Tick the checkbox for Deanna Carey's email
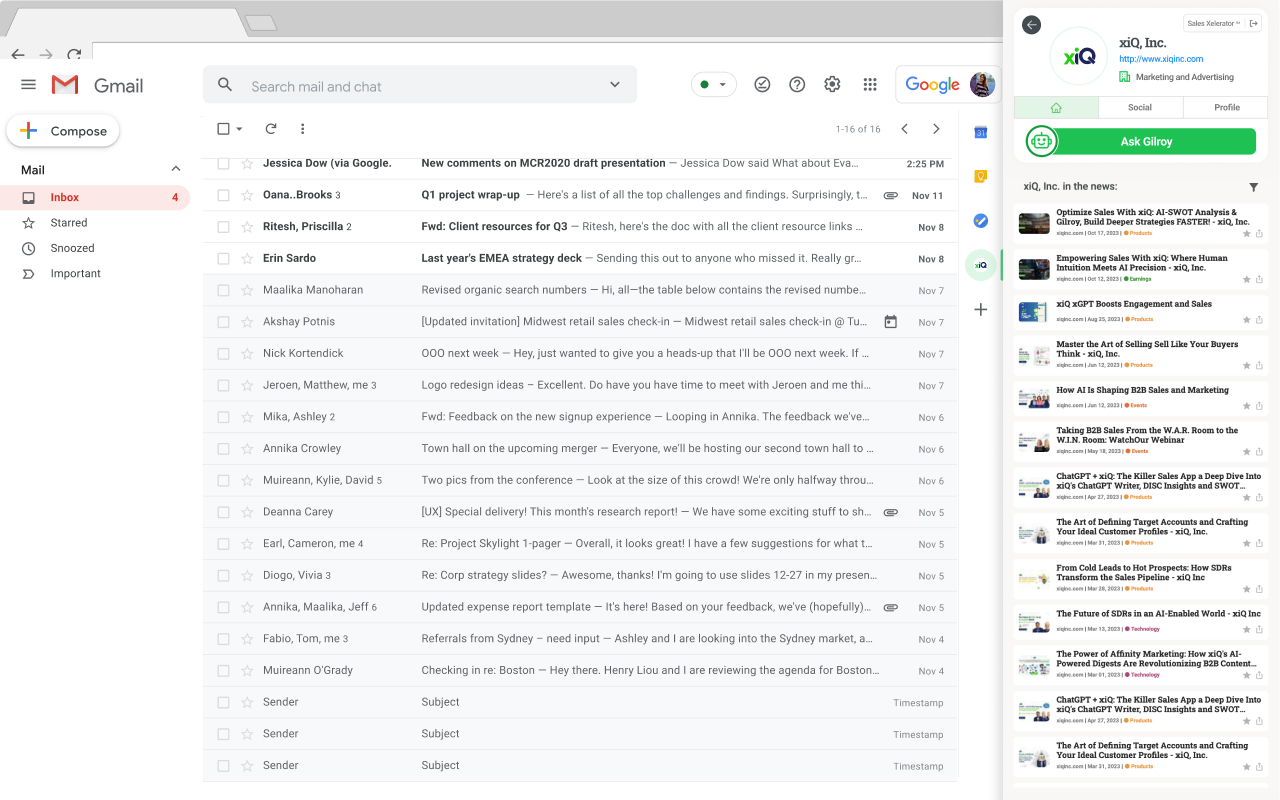 tap(223, 512)
